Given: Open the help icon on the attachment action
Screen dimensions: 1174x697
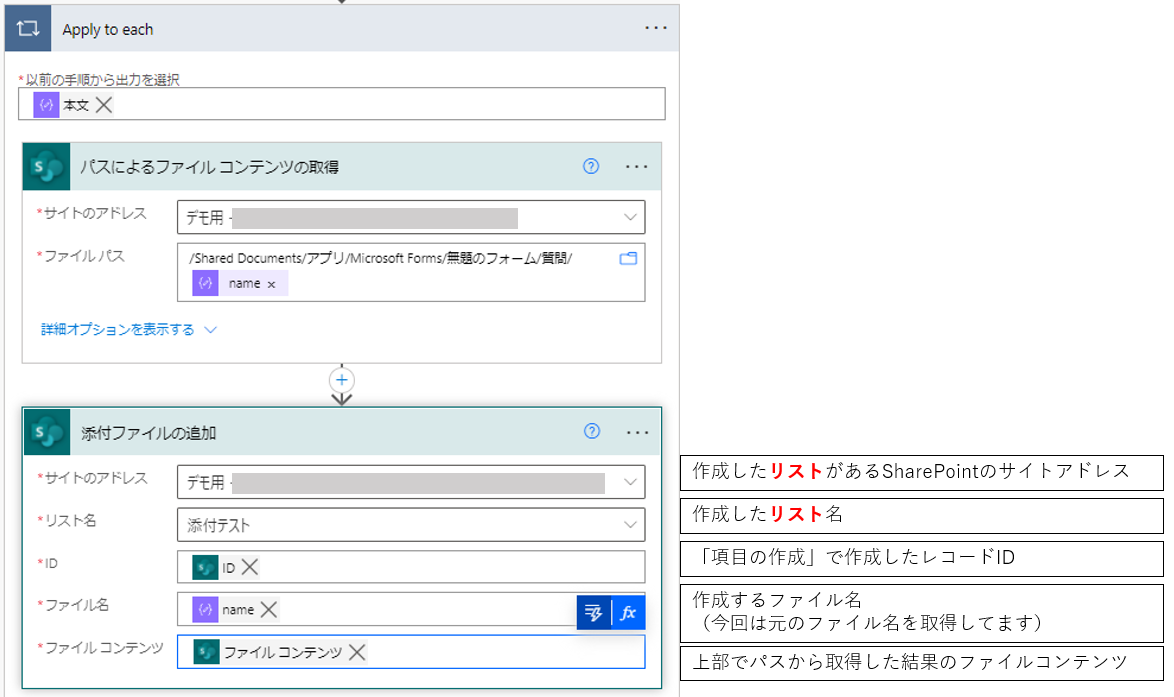Looking at the screenshot, I should [591, 431].
